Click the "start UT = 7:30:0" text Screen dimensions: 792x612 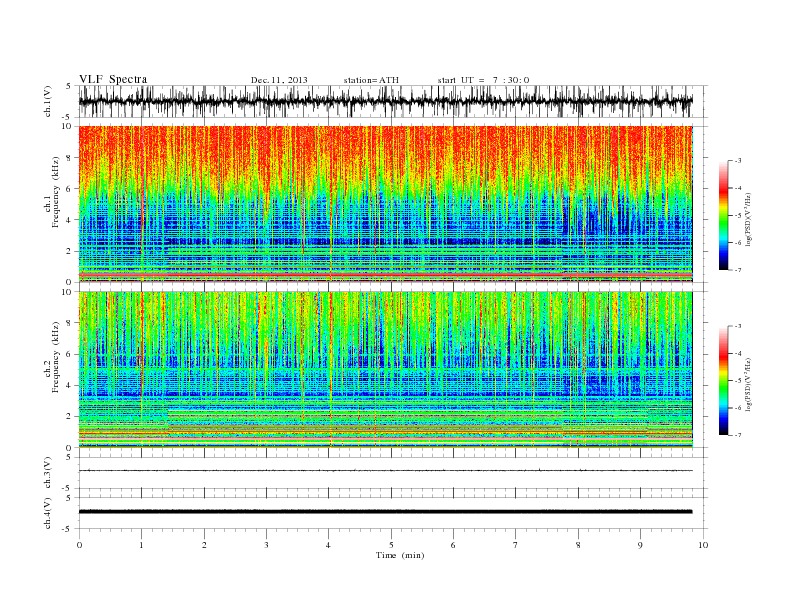pos(483,80)
